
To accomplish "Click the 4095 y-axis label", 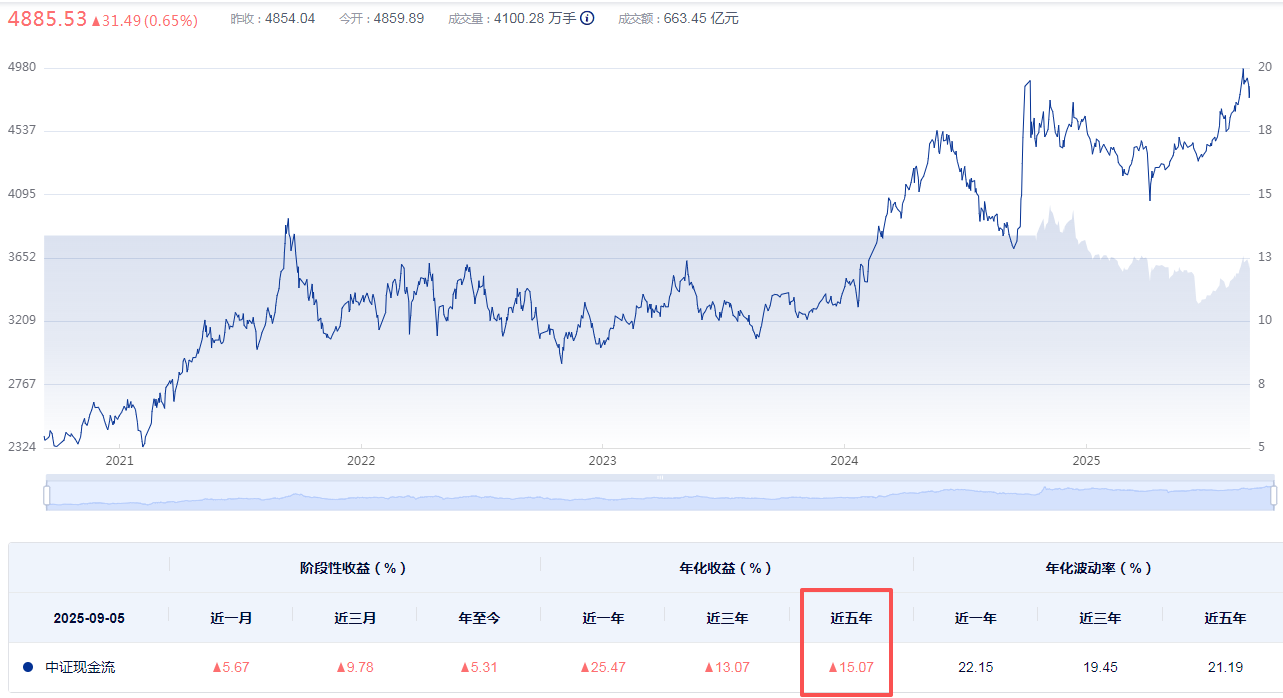I will coord(22,193).
